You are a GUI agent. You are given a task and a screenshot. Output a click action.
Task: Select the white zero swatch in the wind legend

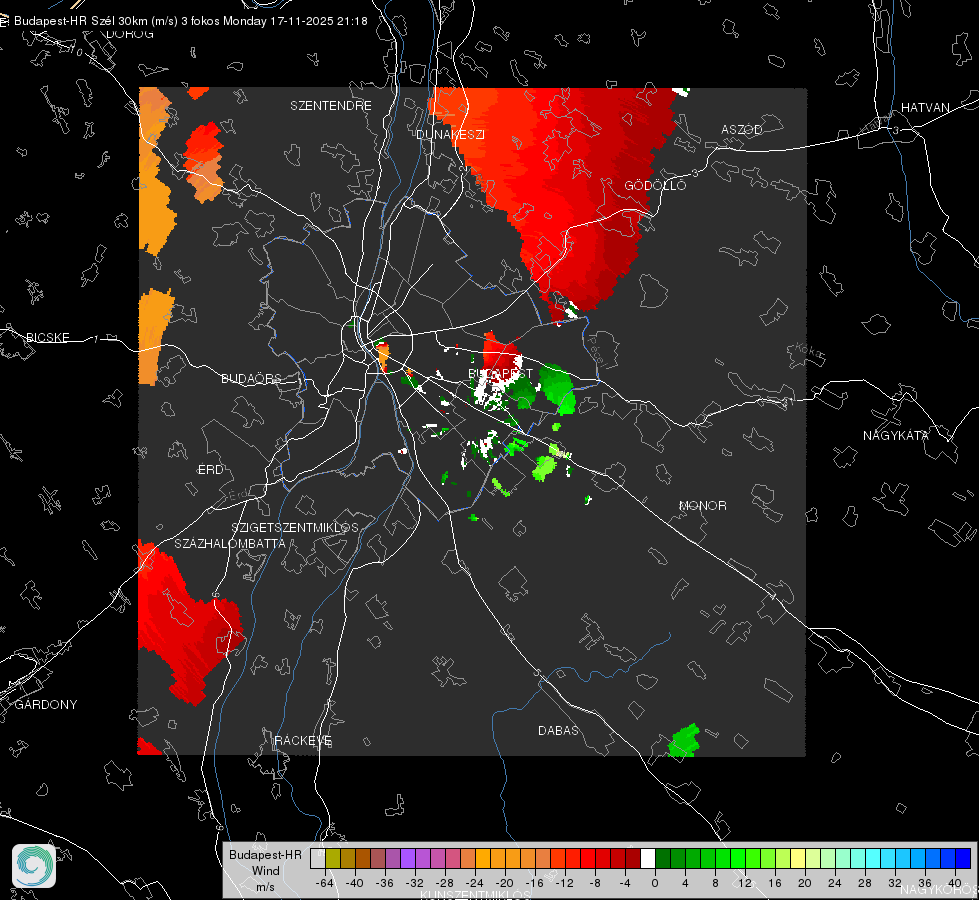coord(648,858)
